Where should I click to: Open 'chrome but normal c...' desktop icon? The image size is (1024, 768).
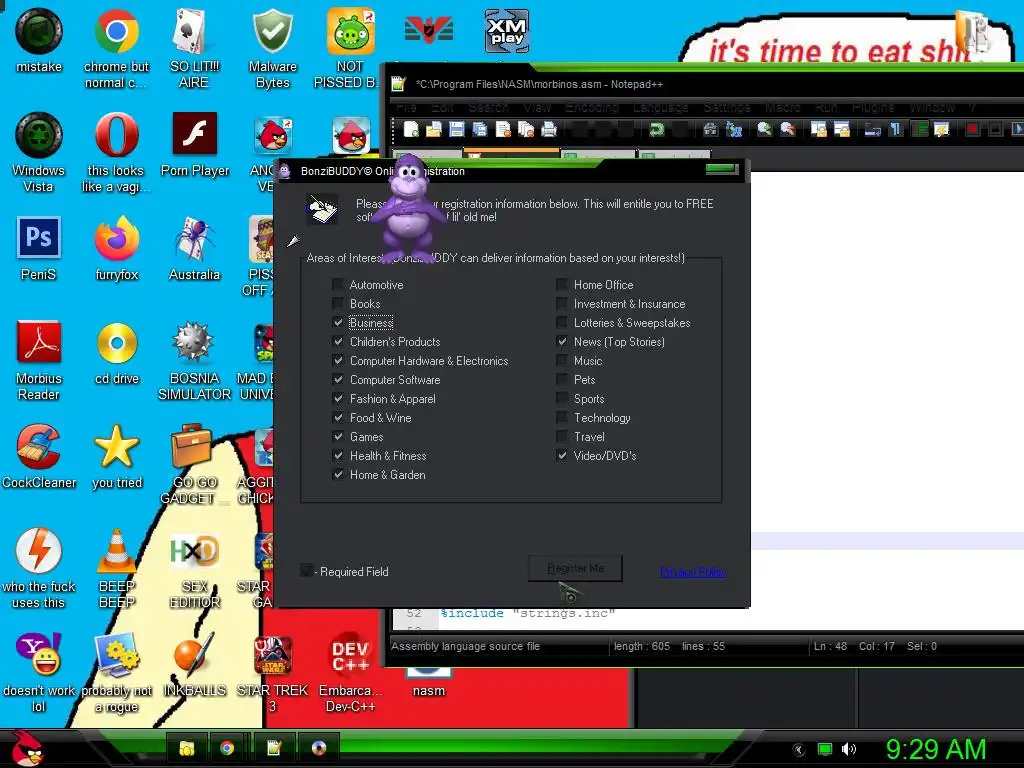click(116, 49)
